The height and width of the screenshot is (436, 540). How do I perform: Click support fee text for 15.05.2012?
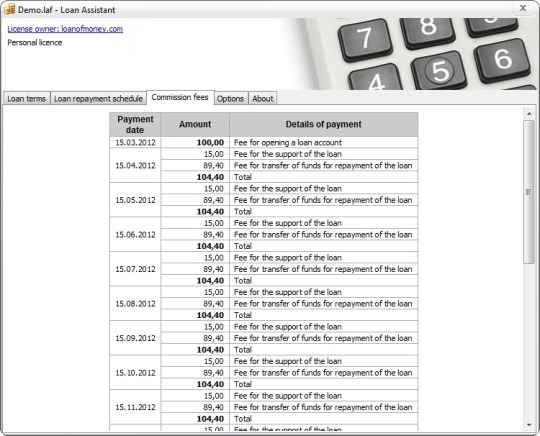pos(288,189)
